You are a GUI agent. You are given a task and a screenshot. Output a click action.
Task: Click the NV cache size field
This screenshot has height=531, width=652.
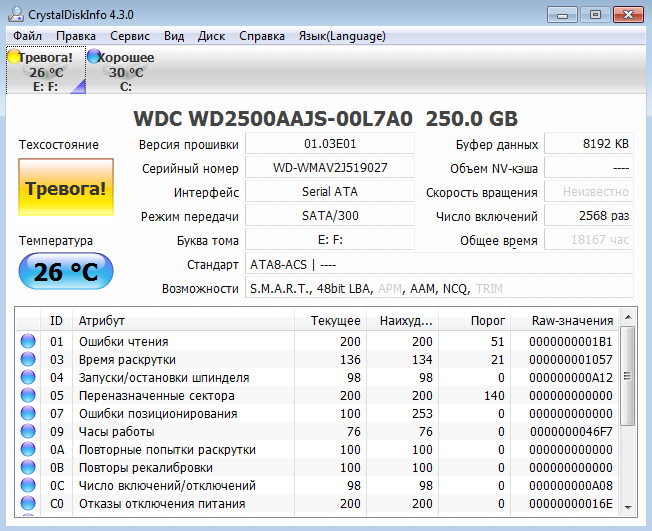click(x=589, y=168)
